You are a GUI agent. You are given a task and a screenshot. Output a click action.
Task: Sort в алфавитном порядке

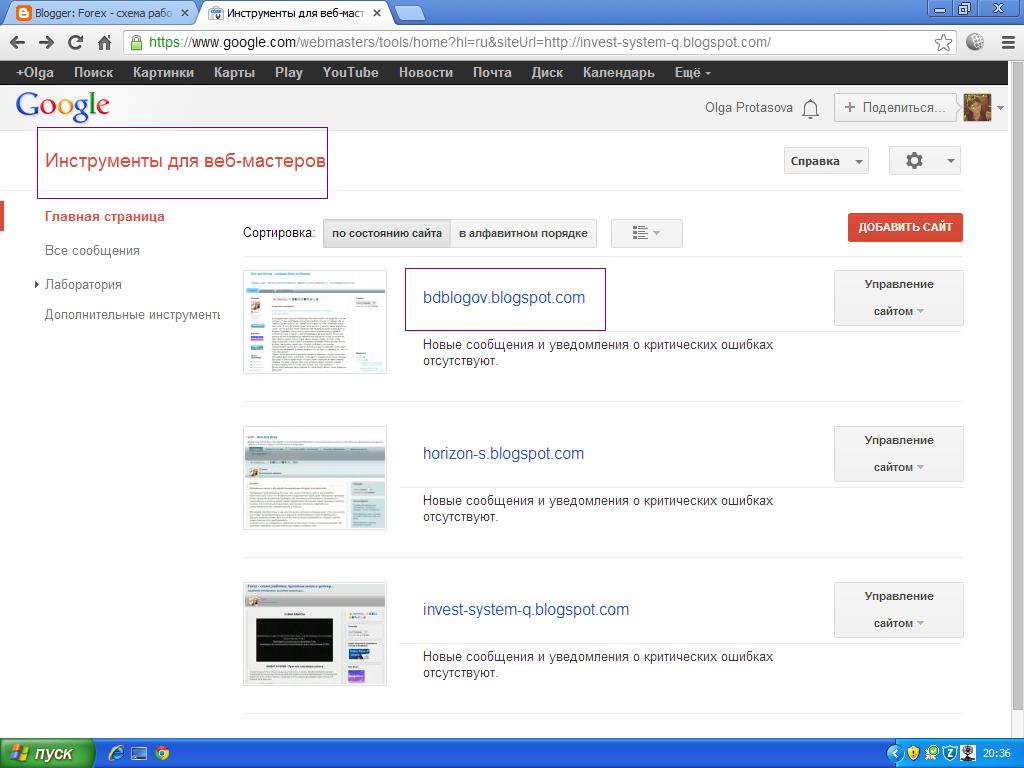tap(523, 233)
